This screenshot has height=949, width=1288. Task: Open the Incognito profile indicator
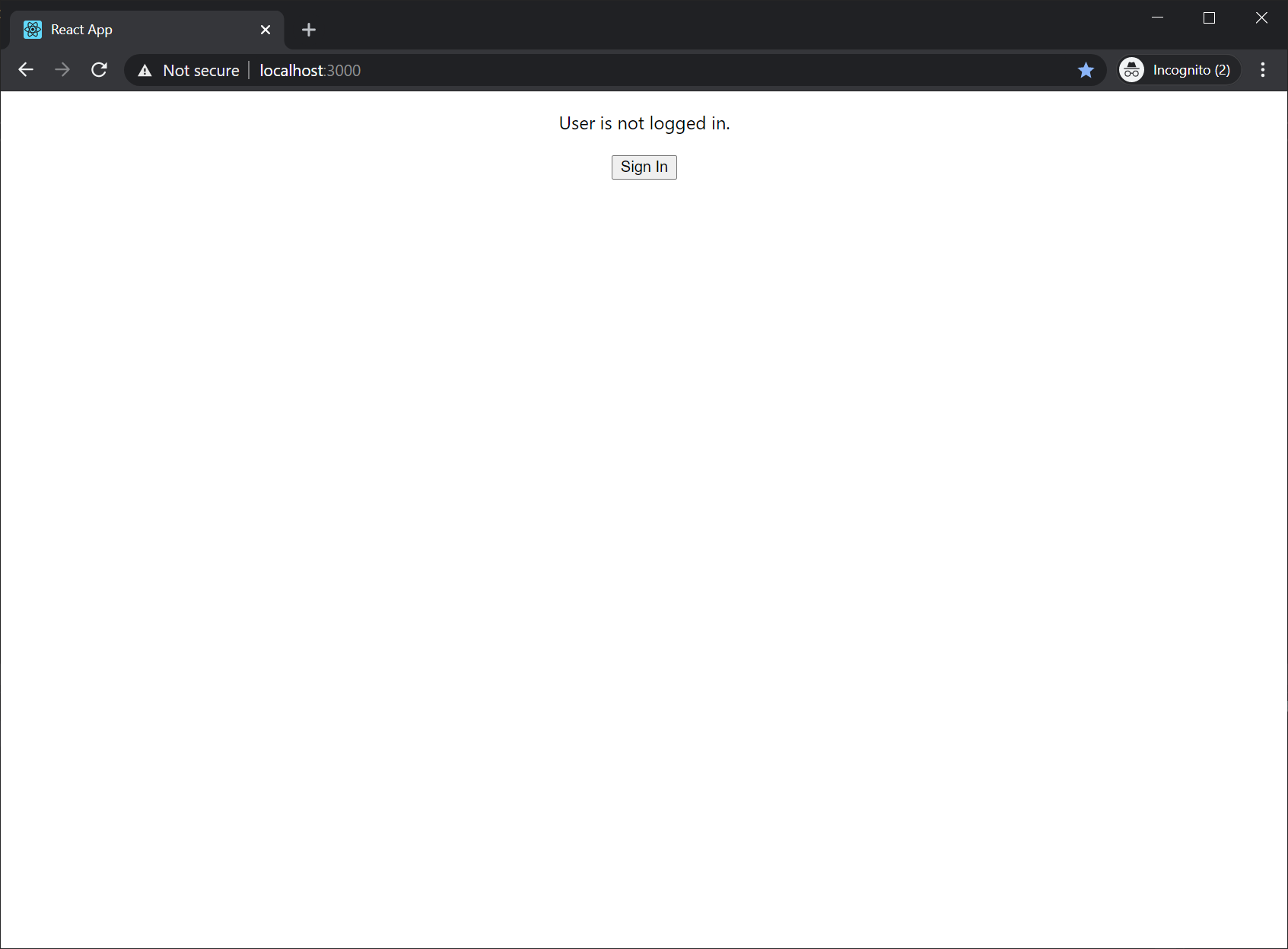pos(1178,70)
